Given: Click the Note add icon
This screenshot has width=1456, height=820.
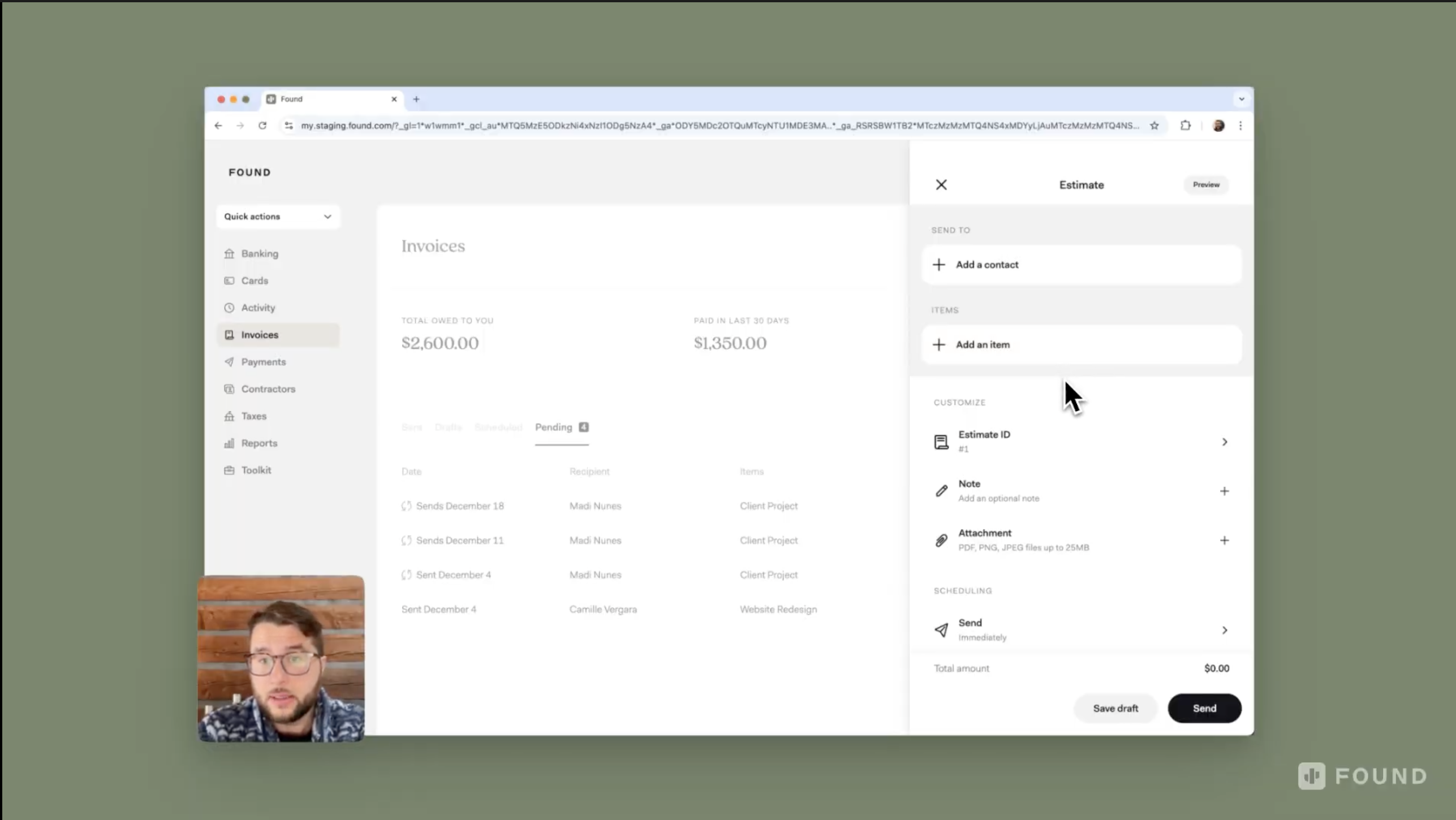Looking at the screenshot, I should click(x=1224, y=491).
